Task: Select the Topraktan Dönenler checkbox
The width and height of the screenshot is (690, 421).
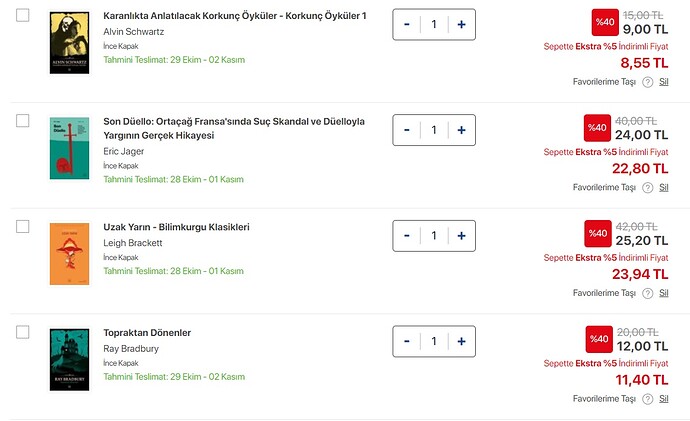Action: [23, 332]
